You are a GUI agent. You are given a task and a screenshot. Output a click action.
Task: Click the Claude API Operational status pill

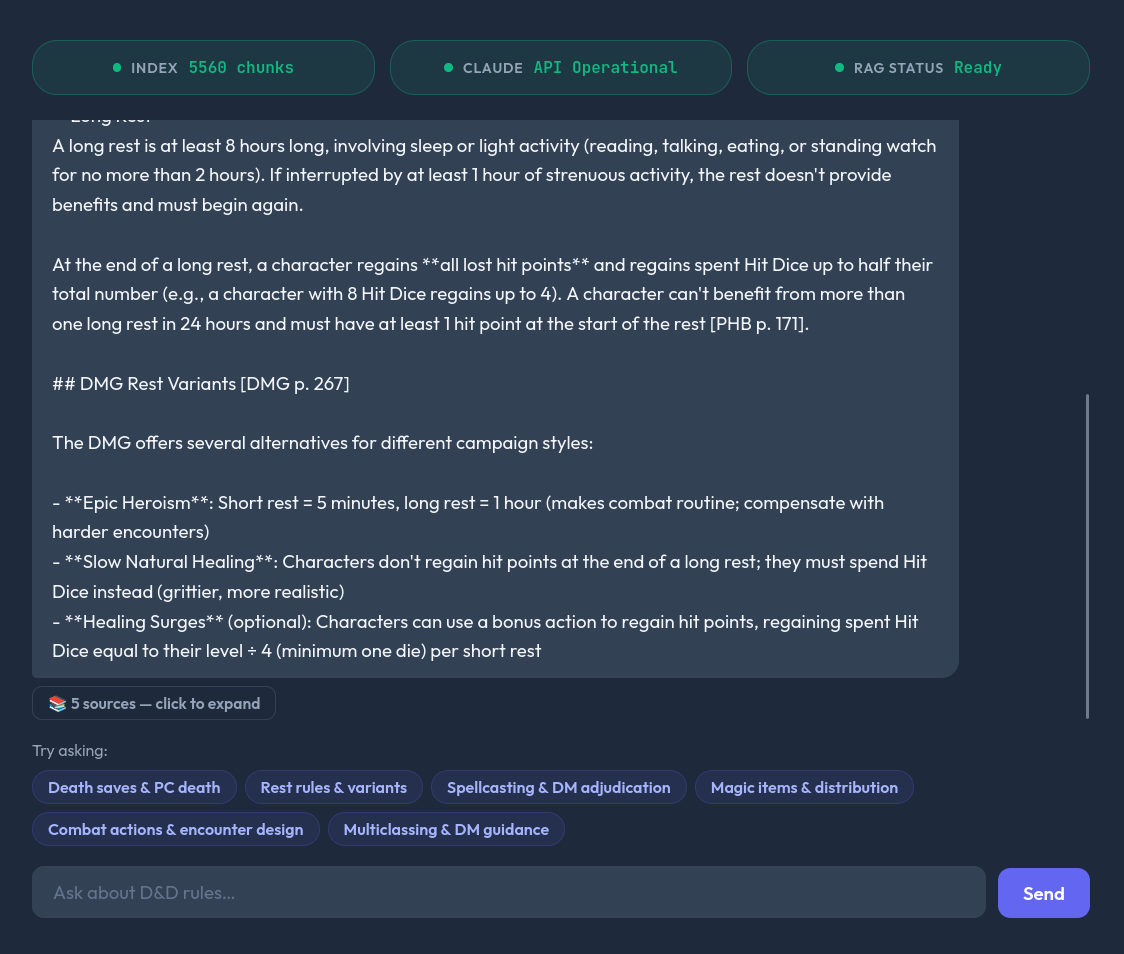[x=560, y=68]
